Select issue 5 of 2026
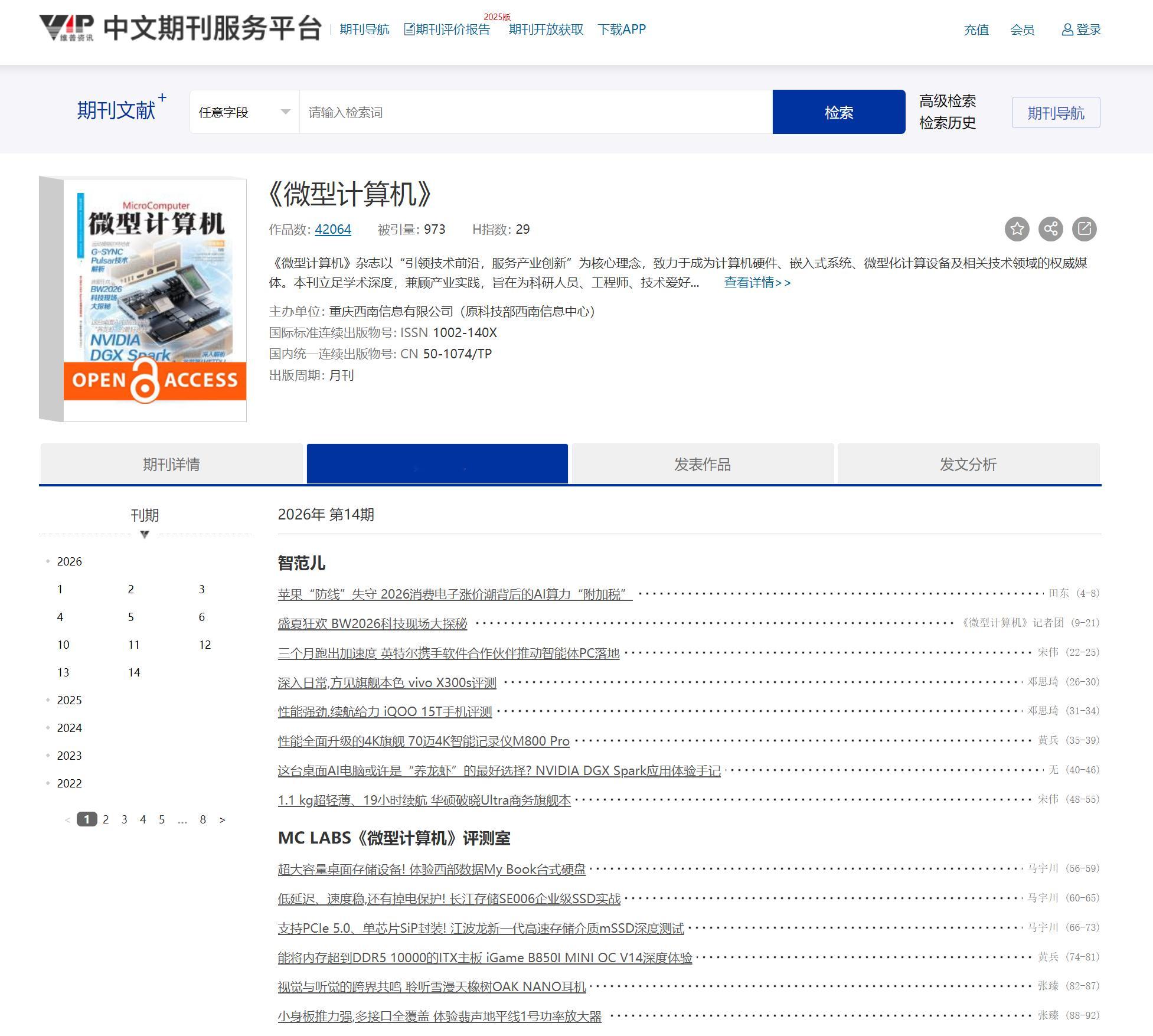The width and height of the screenshot is (1153, 1036). coord(130,617)
